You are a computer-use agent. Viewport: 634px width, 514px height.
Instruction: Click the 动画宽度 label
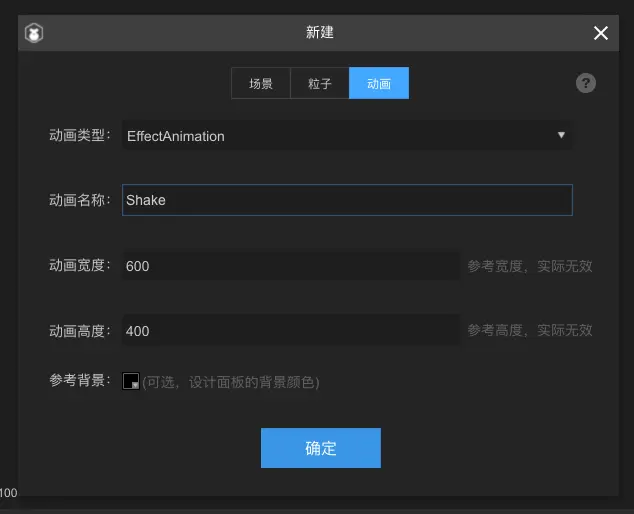pyautogui.click(x=80, y=265)
